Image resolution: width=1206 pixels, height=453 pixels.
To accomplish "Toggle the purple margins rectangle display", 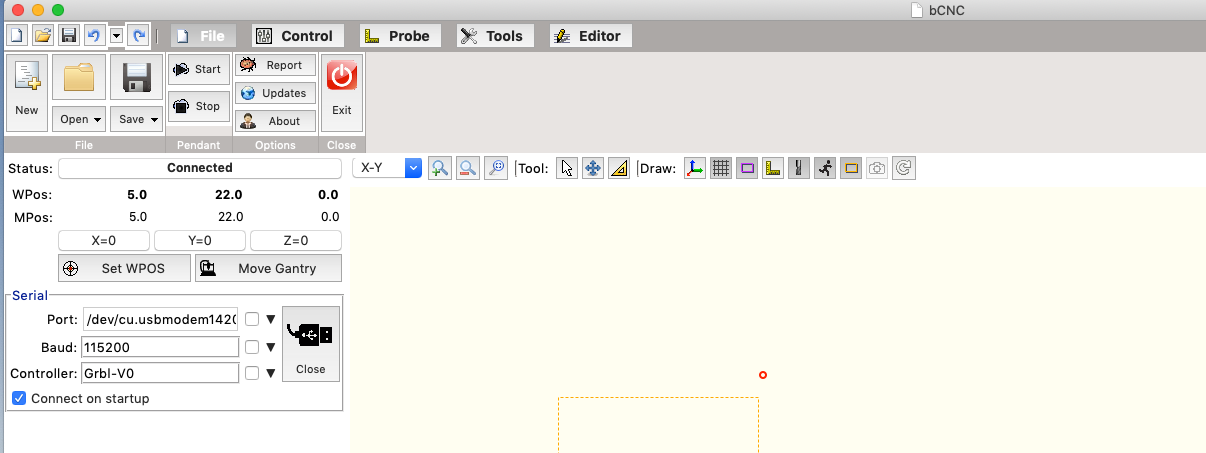I will (x=747, y=168).
